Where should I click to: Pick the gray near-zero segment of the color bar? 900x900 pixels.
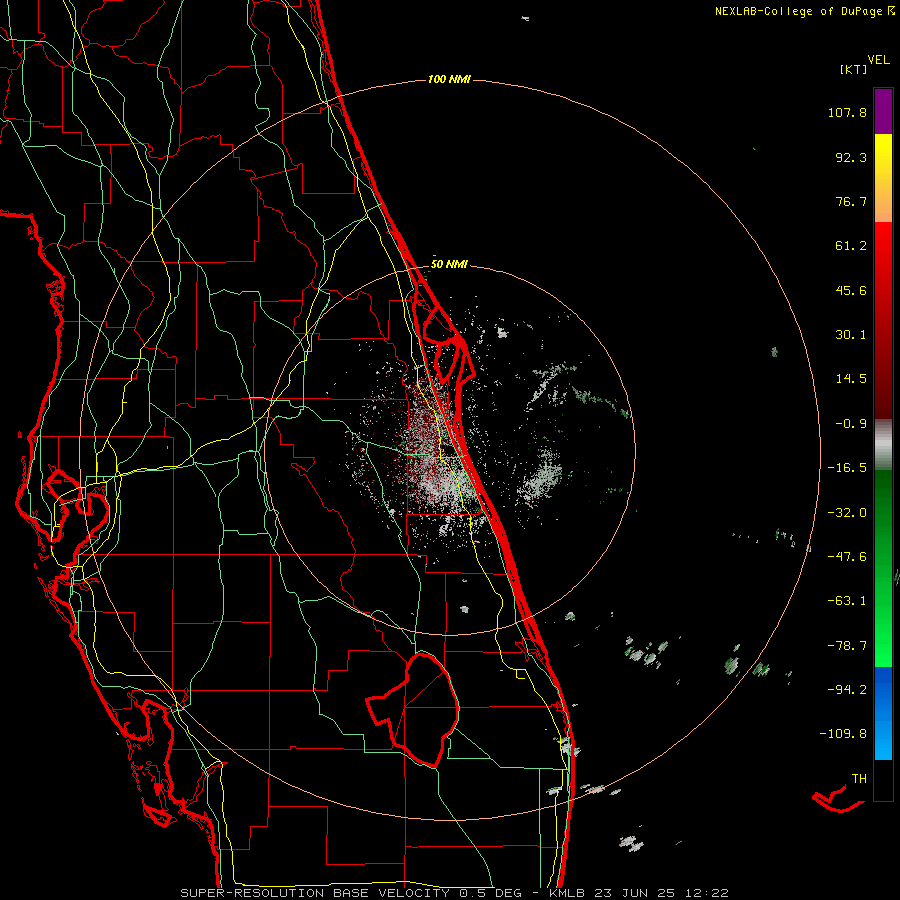[883, 444]
